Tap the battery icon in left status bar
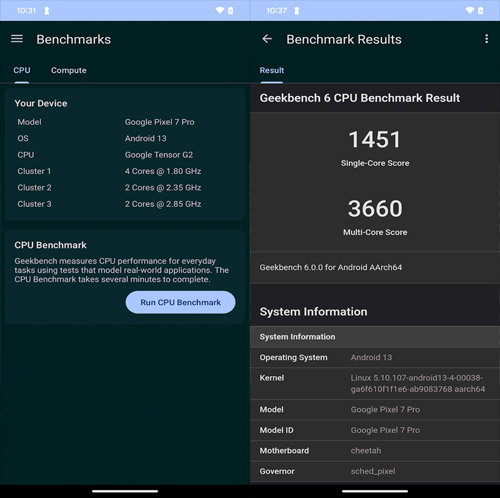500x498 pixels. (x=230, y=11)
